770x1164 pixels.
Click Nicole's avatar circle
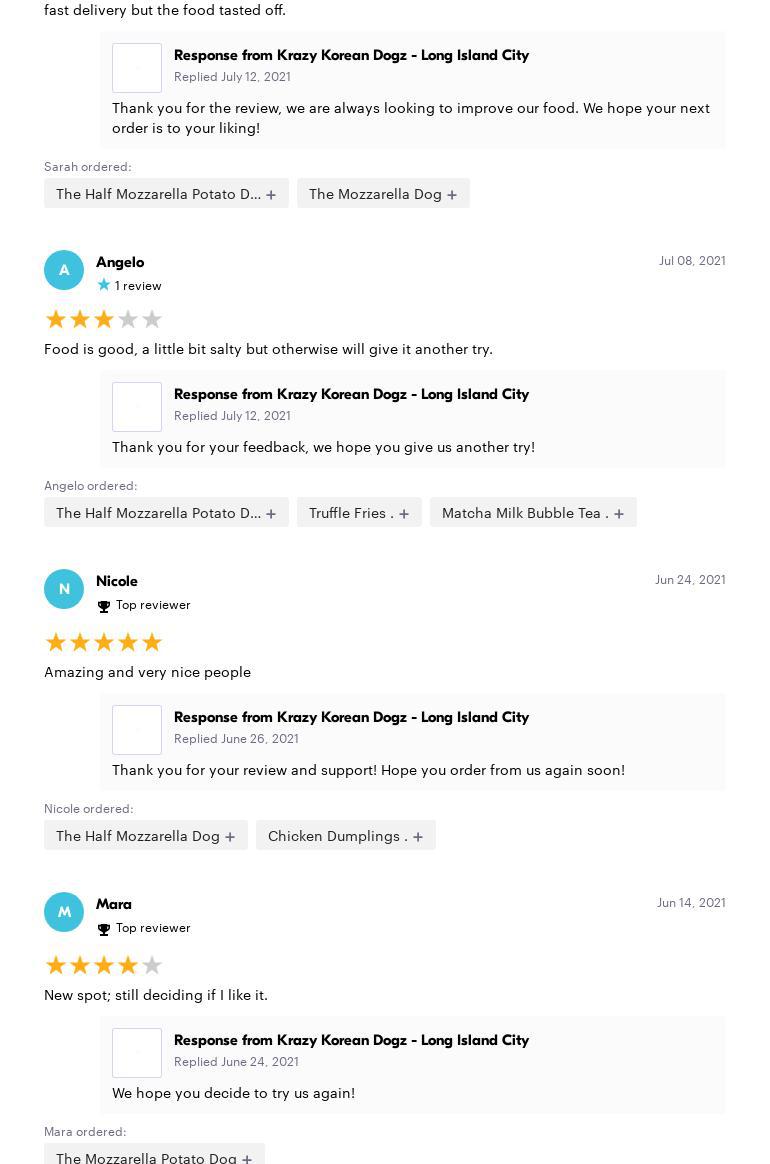point(64,589)
